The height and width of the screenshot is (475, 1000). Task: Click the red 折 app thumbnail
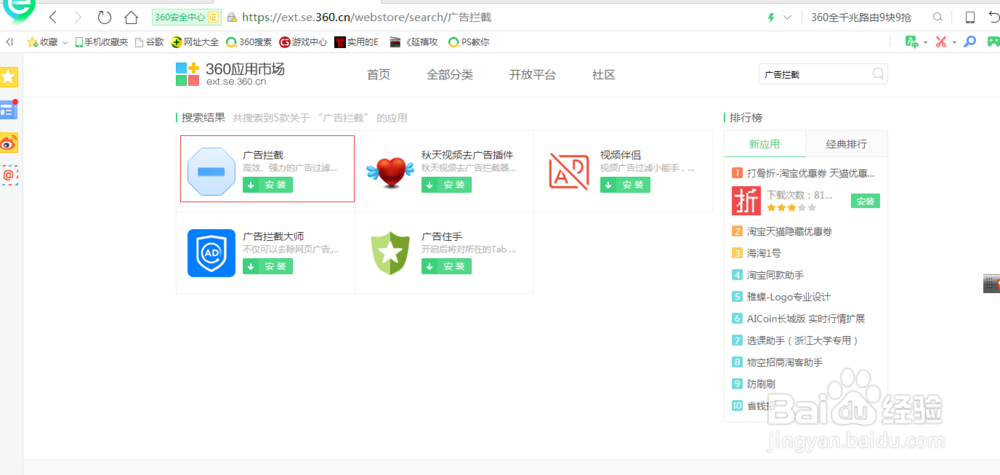[x=746, y=201]
